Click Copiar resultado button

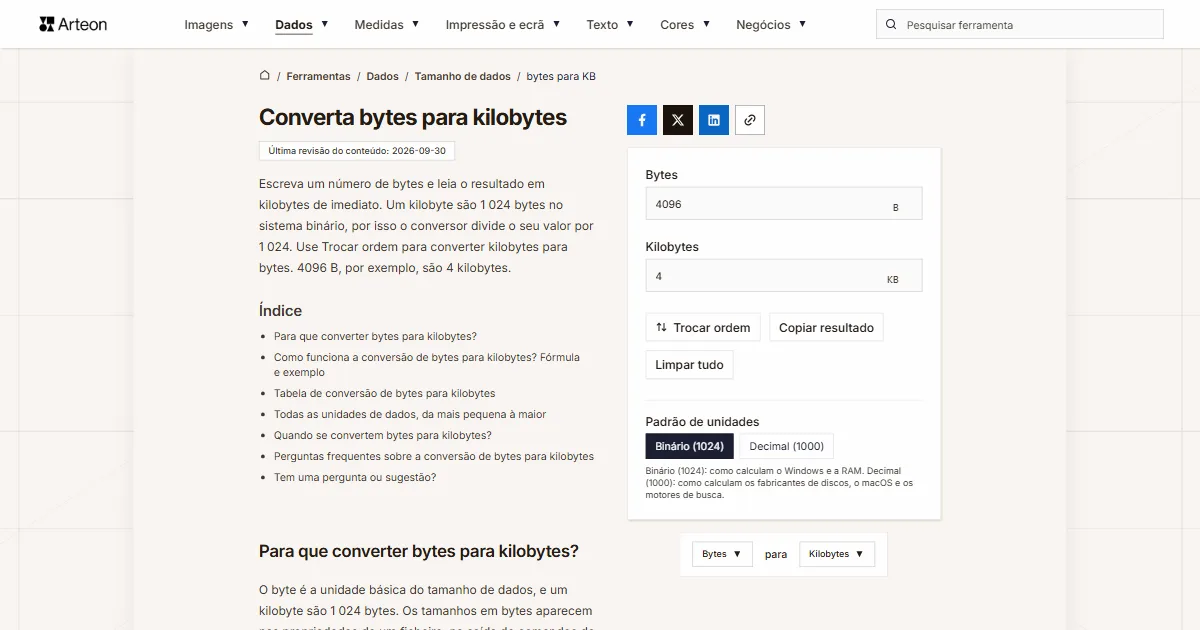point(826,327)
